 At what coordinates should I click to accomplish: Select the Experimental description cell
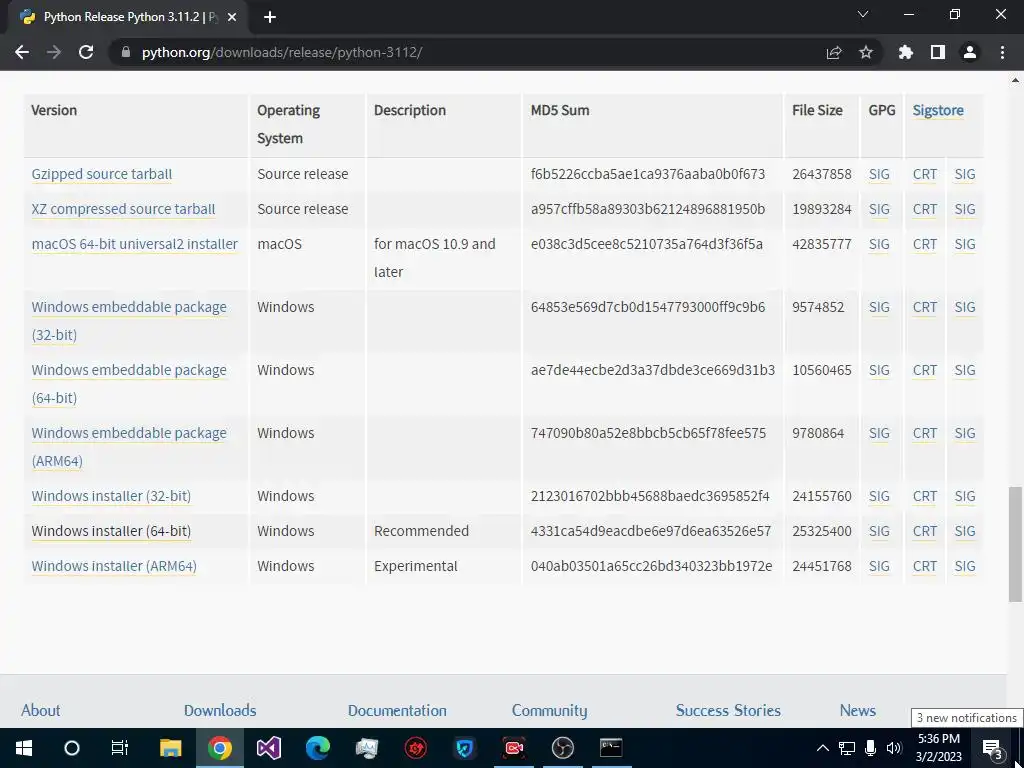(415, 566)
